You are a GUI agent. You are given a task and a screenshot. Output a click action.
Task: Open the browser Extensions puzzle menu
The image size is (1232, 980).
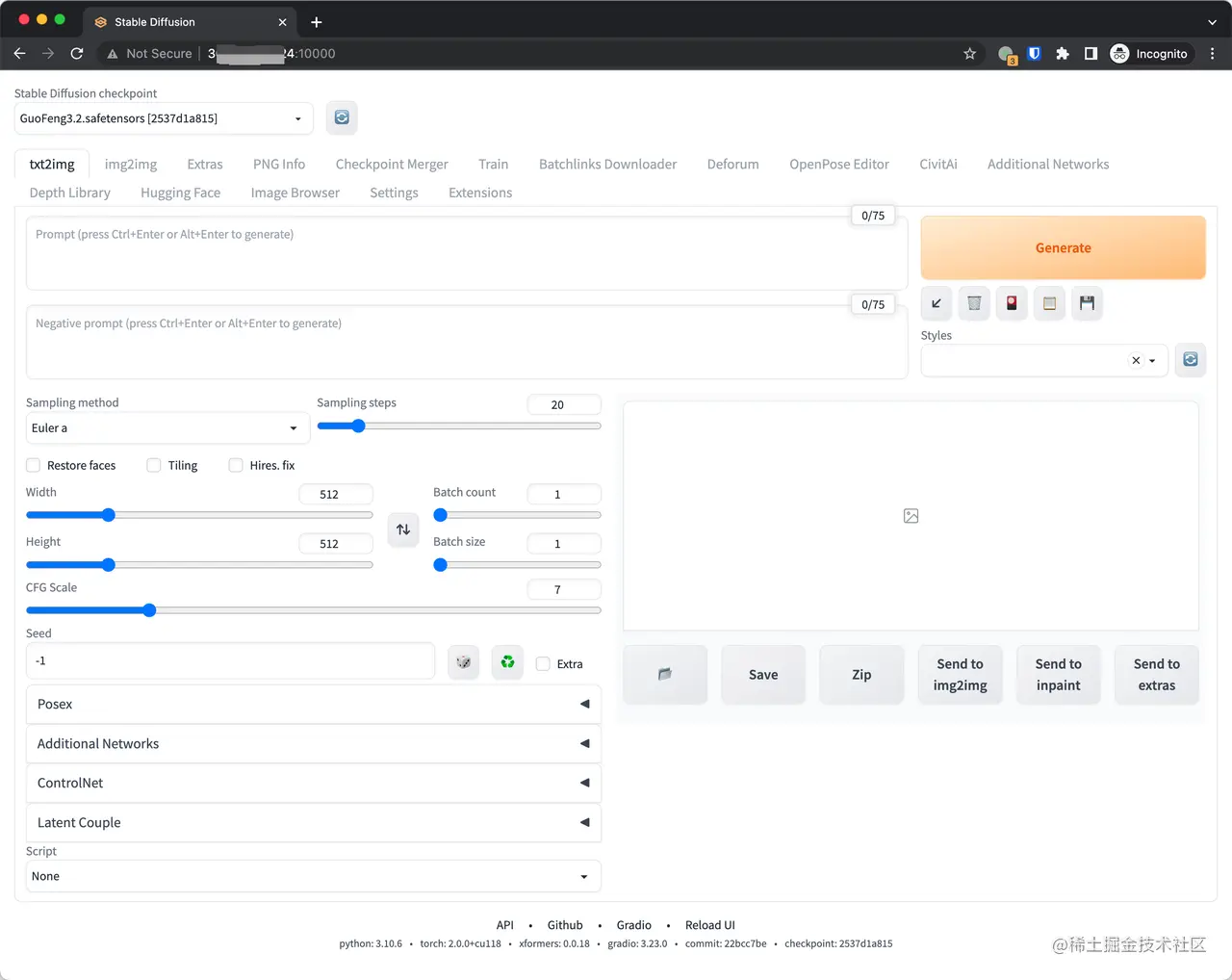tap(1063, 54)
